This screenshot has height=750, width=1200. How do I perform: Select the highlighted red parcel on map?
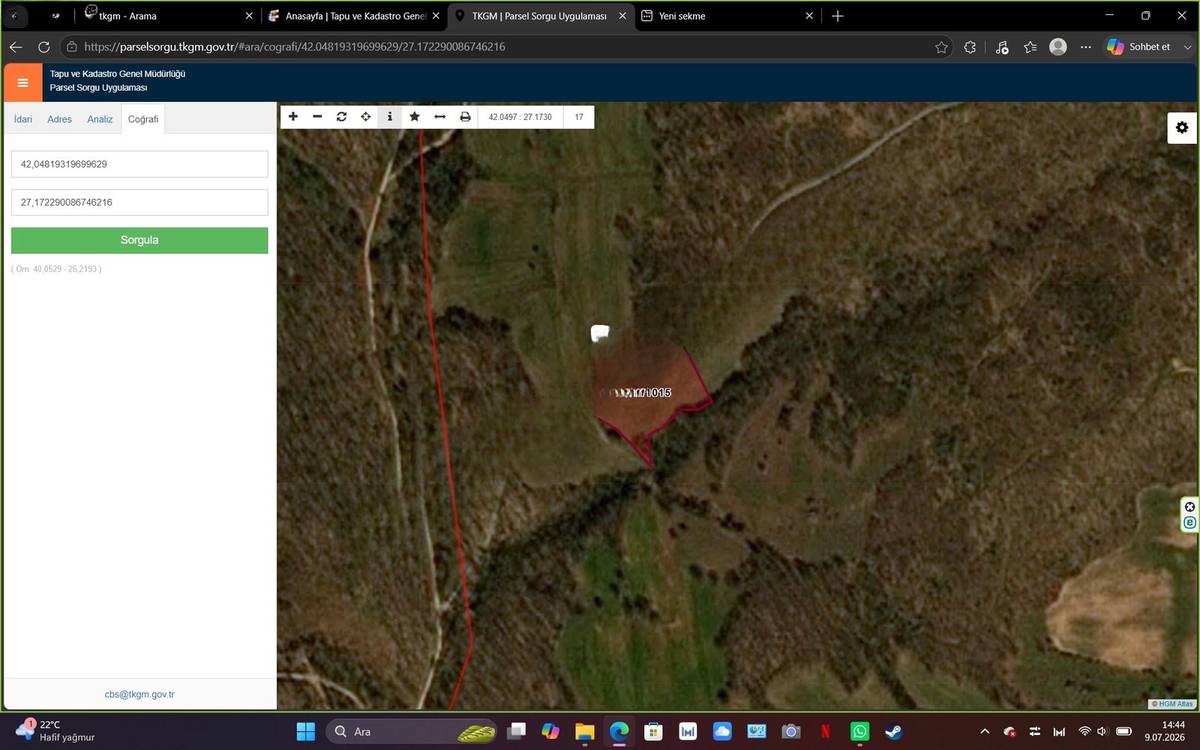[650, 392]
